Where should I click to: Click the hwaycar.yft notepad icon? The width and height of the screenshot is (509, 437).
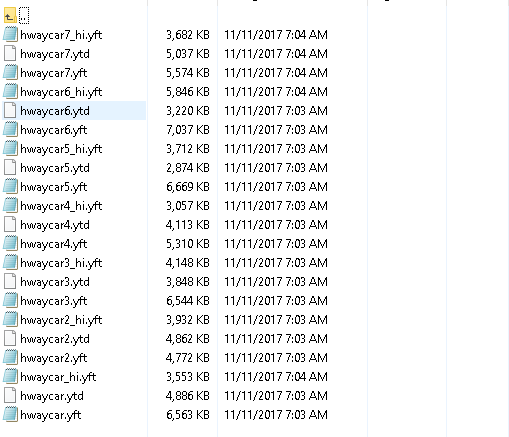point(10,414)
